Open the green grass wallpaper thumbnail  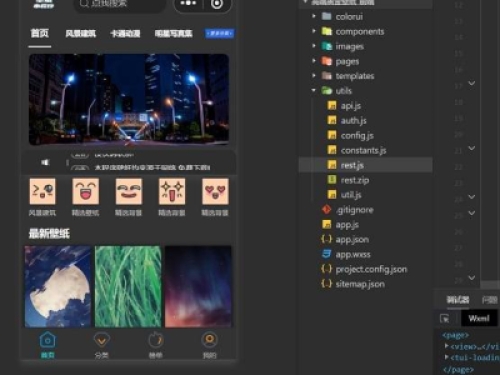tap(128, 286)
